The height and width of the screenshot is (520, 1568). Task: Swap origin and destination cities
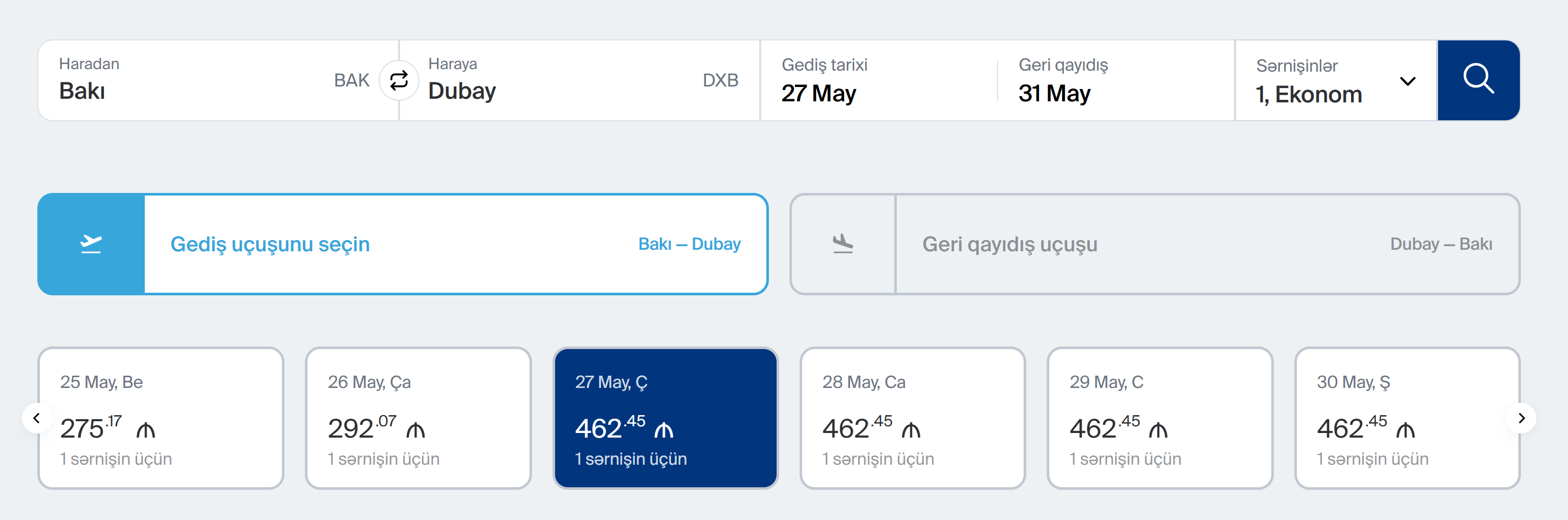click(399, 80)
